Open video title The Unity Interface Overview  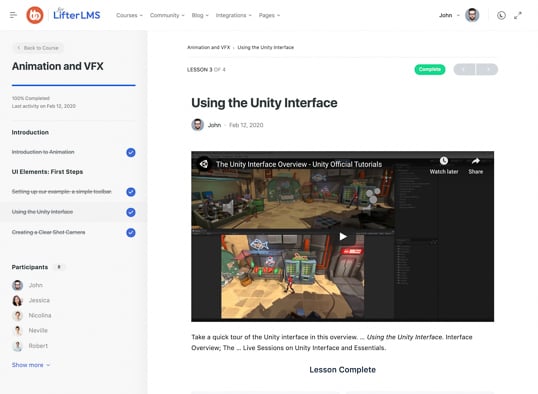click(299, 164)
